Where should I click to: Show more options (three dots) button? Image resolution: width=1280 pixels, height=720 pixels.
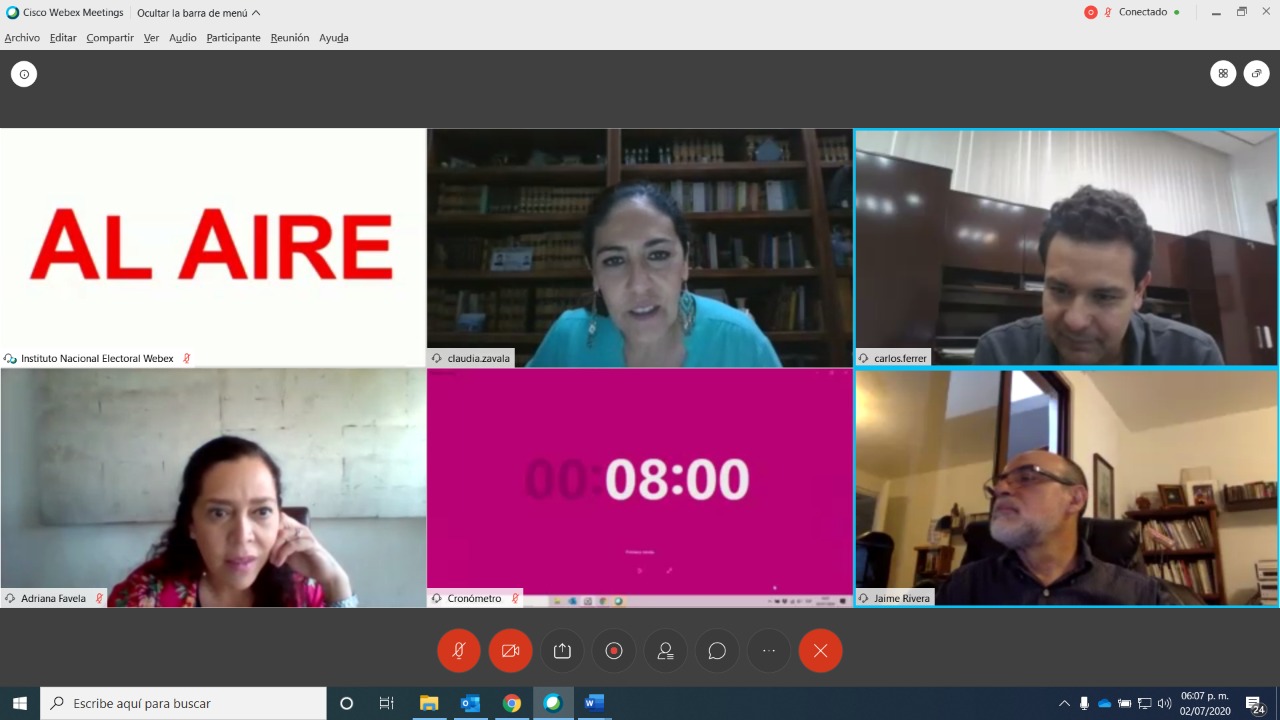(x=769, y=651)
